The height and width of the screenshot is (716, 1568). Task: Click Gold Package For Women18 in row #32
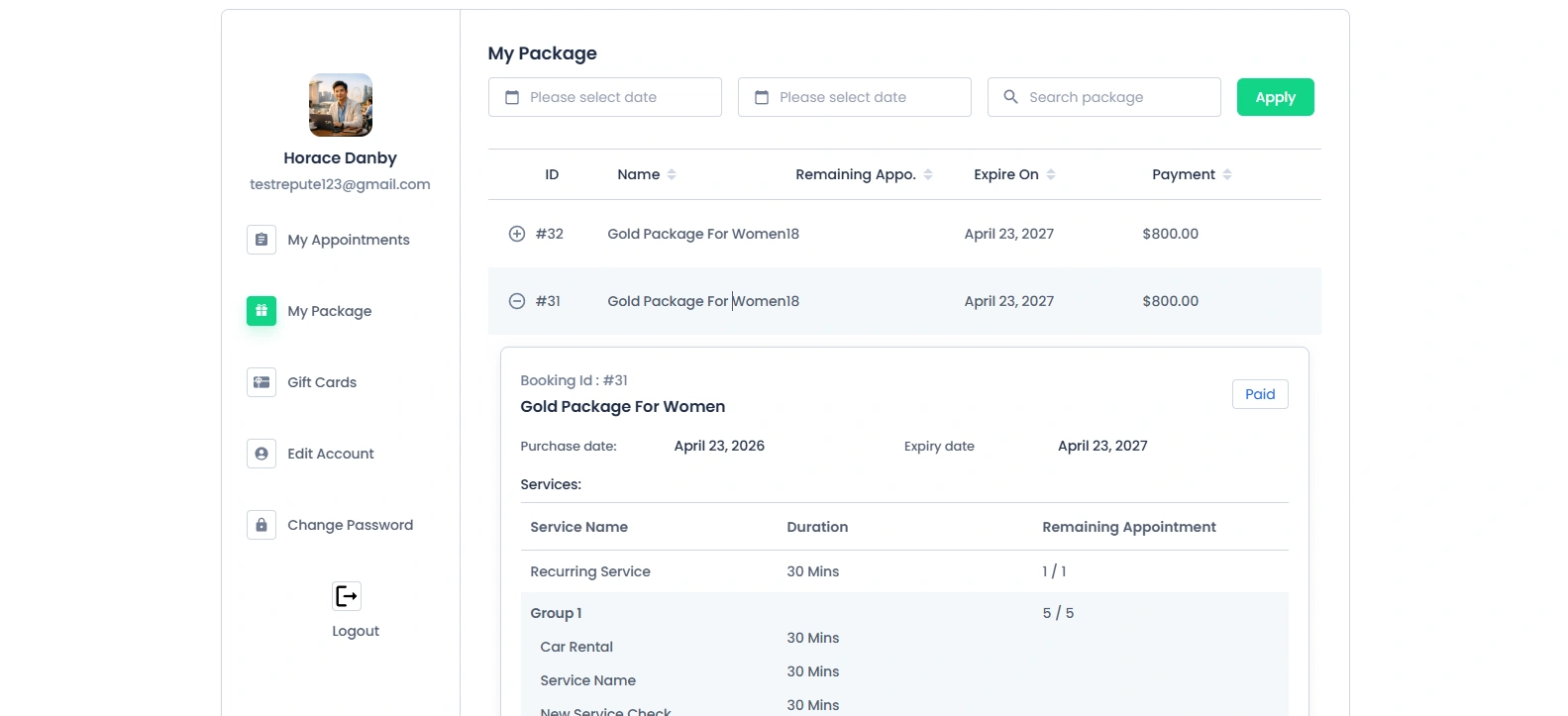coord(703,234)
